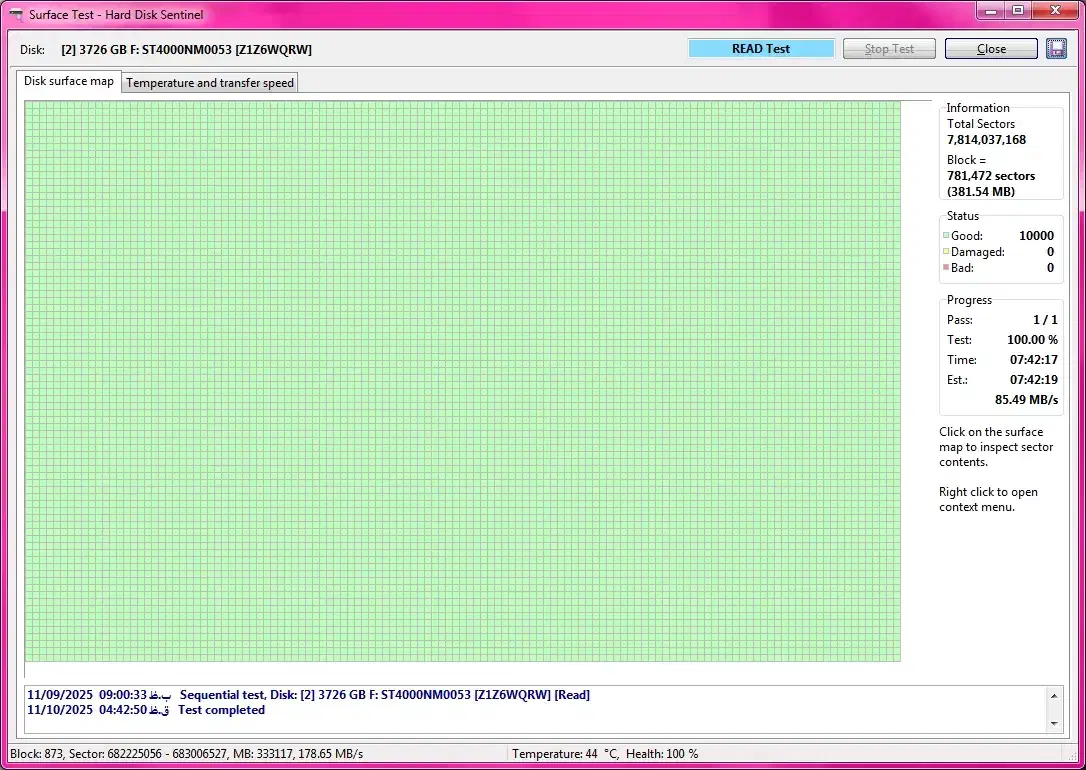Click the green Good status swatch
This screenshot has width=1086, height=770.
click(x=946, y=237)
